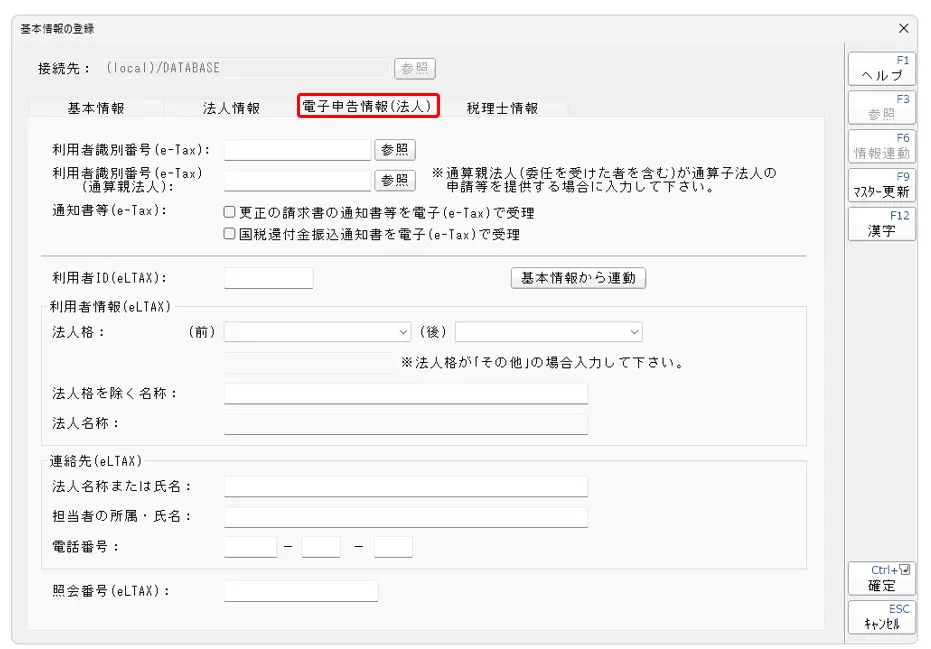Cancel using the ESC キャンセル button
Viewport: 931px width, 649px height.
tap(882, 617)
